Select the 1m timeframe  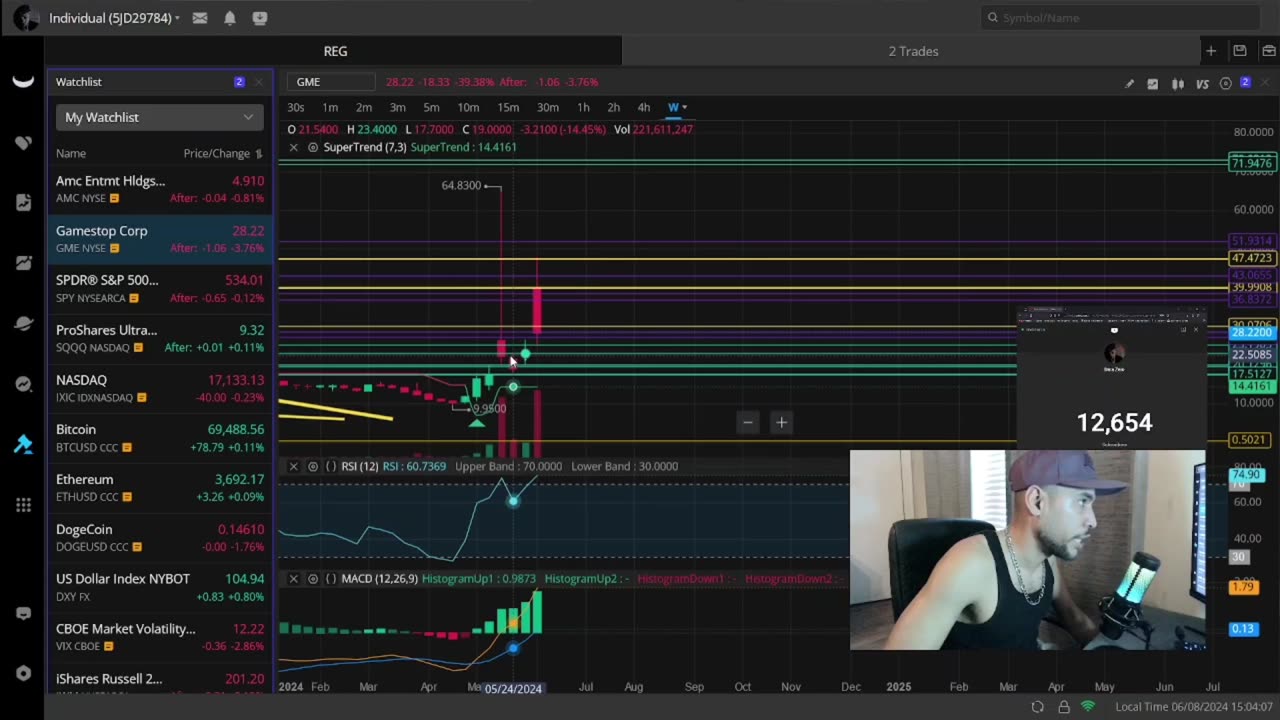coord(330,107)
